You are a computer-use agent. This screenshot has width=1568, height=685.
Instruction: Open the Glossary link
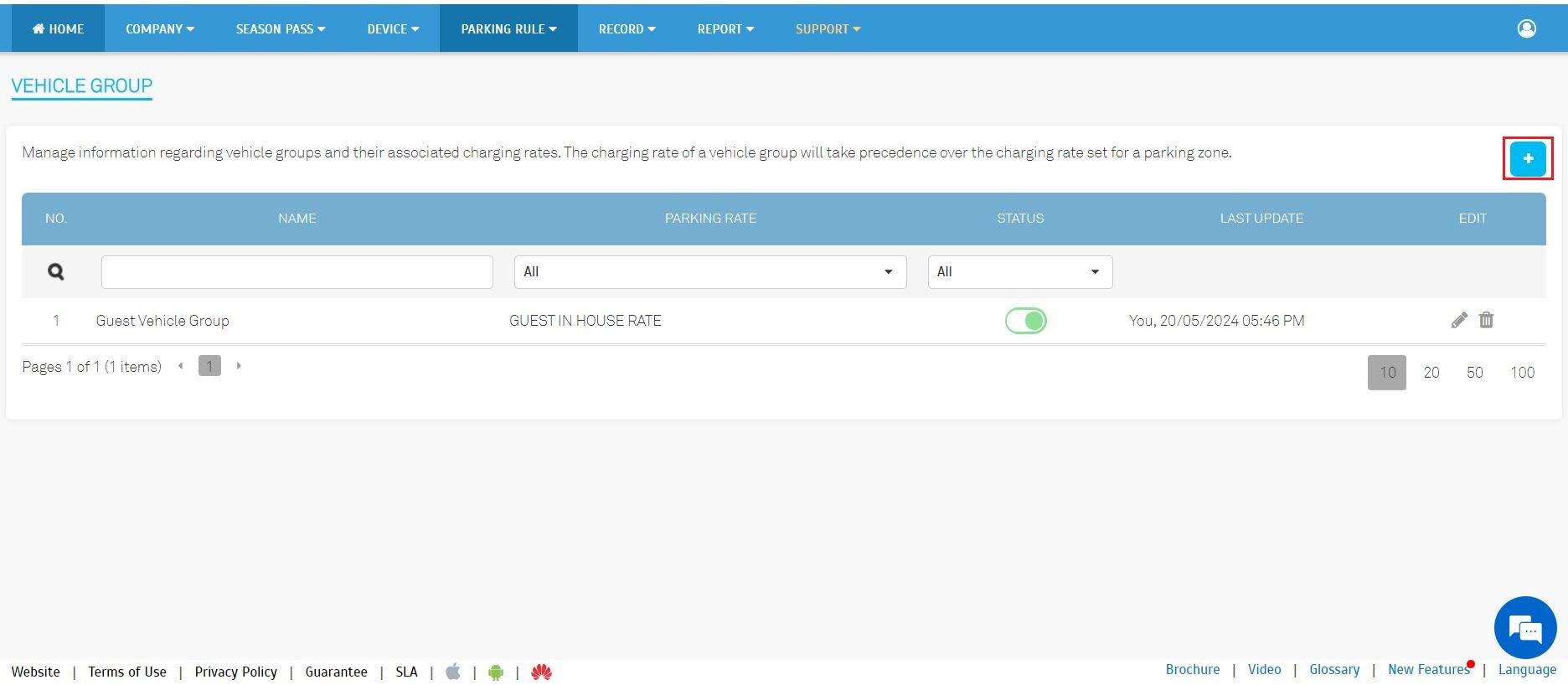1333,669
